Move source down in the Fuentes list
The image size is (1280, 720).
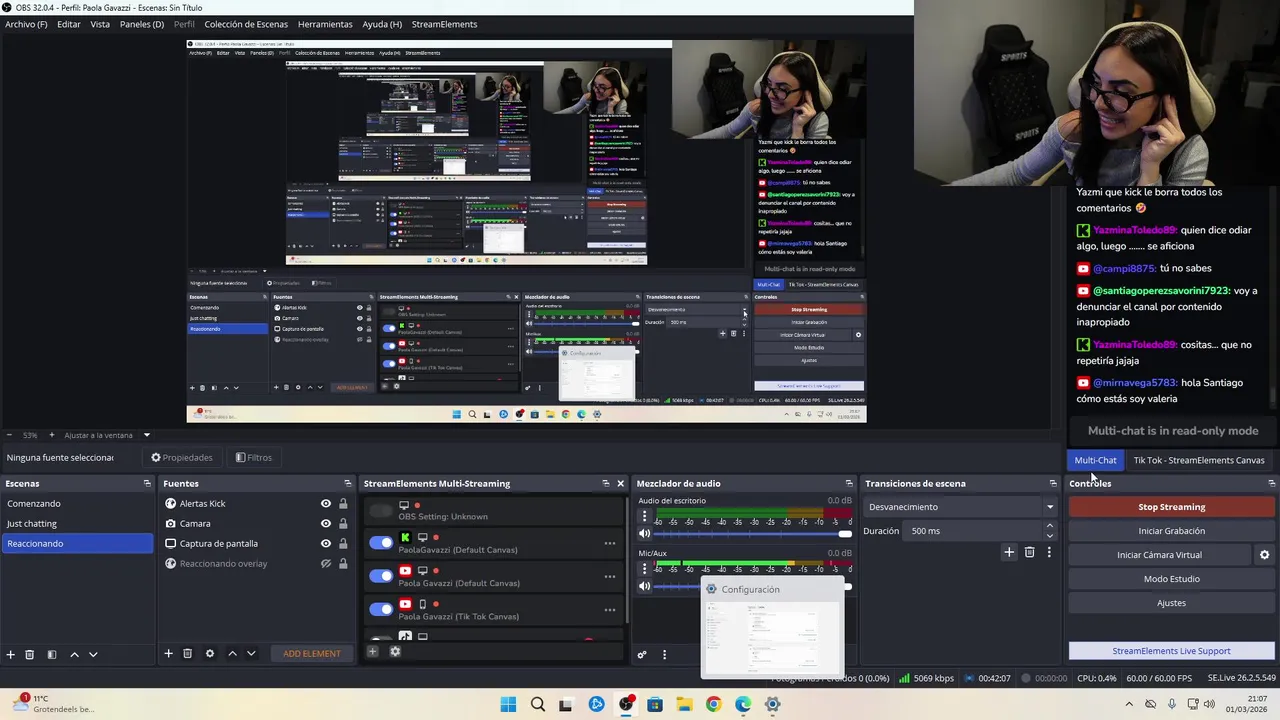(x=251, y=653)
